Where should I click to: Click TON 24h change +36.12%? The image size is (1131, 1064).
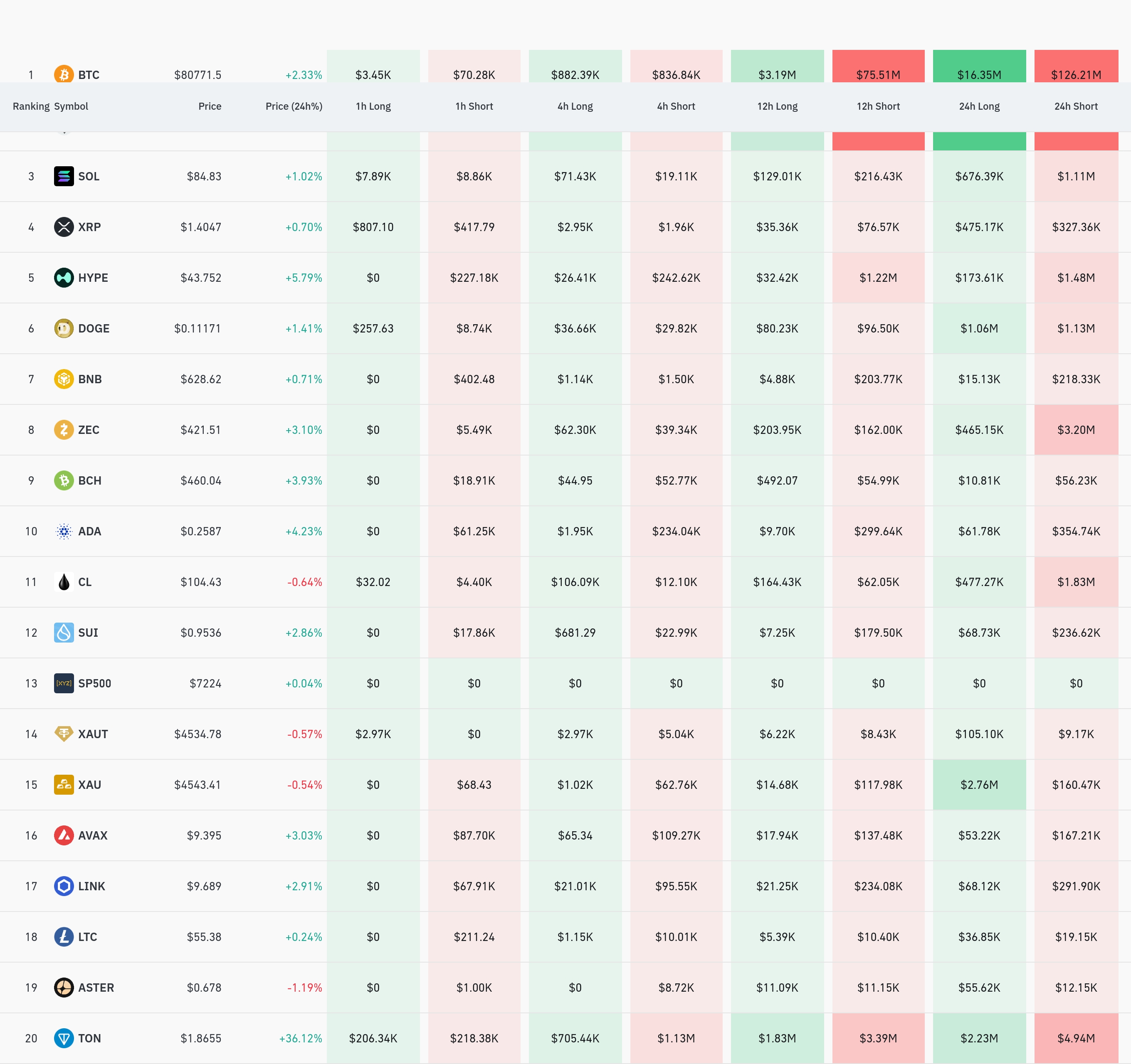300,1038
